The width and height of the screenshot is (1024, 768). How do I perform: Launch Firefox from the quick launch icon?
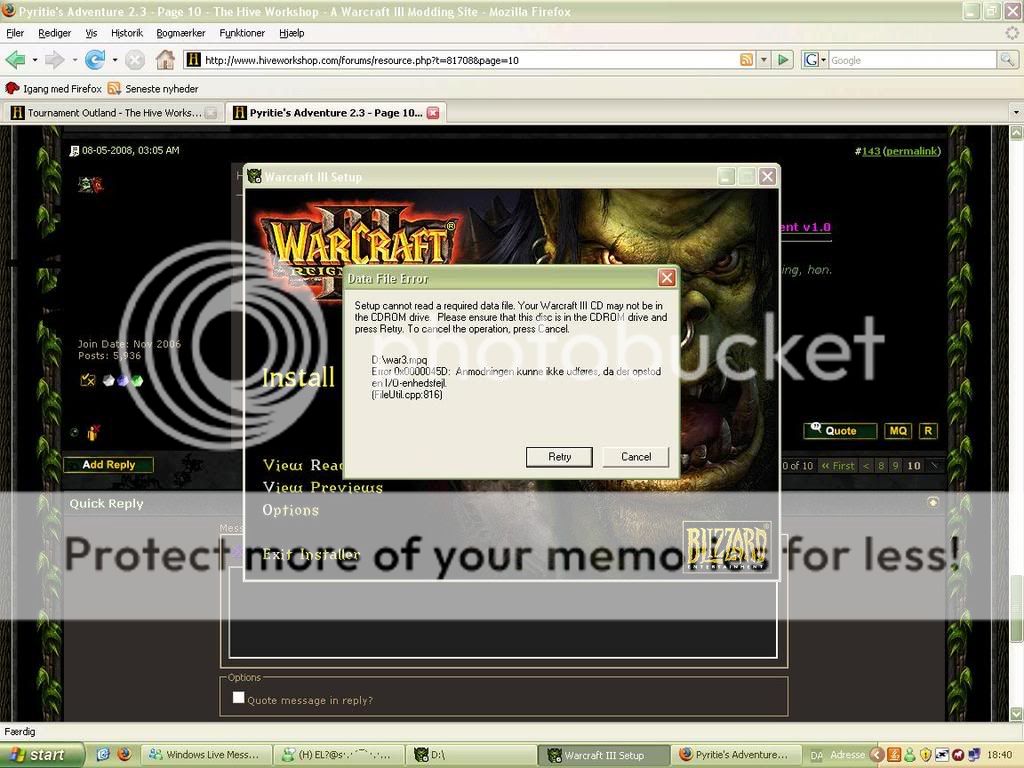[124, 754]
